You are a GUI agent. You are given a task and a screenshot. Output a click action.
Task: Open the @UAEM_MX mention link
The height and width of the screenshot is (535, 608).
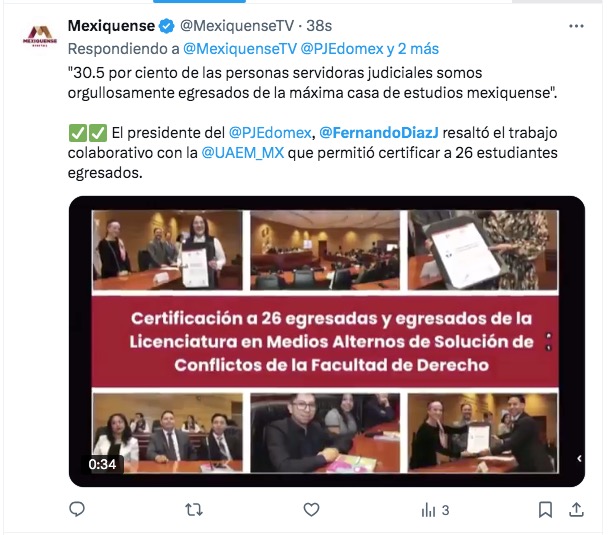[x=243, y=153]
